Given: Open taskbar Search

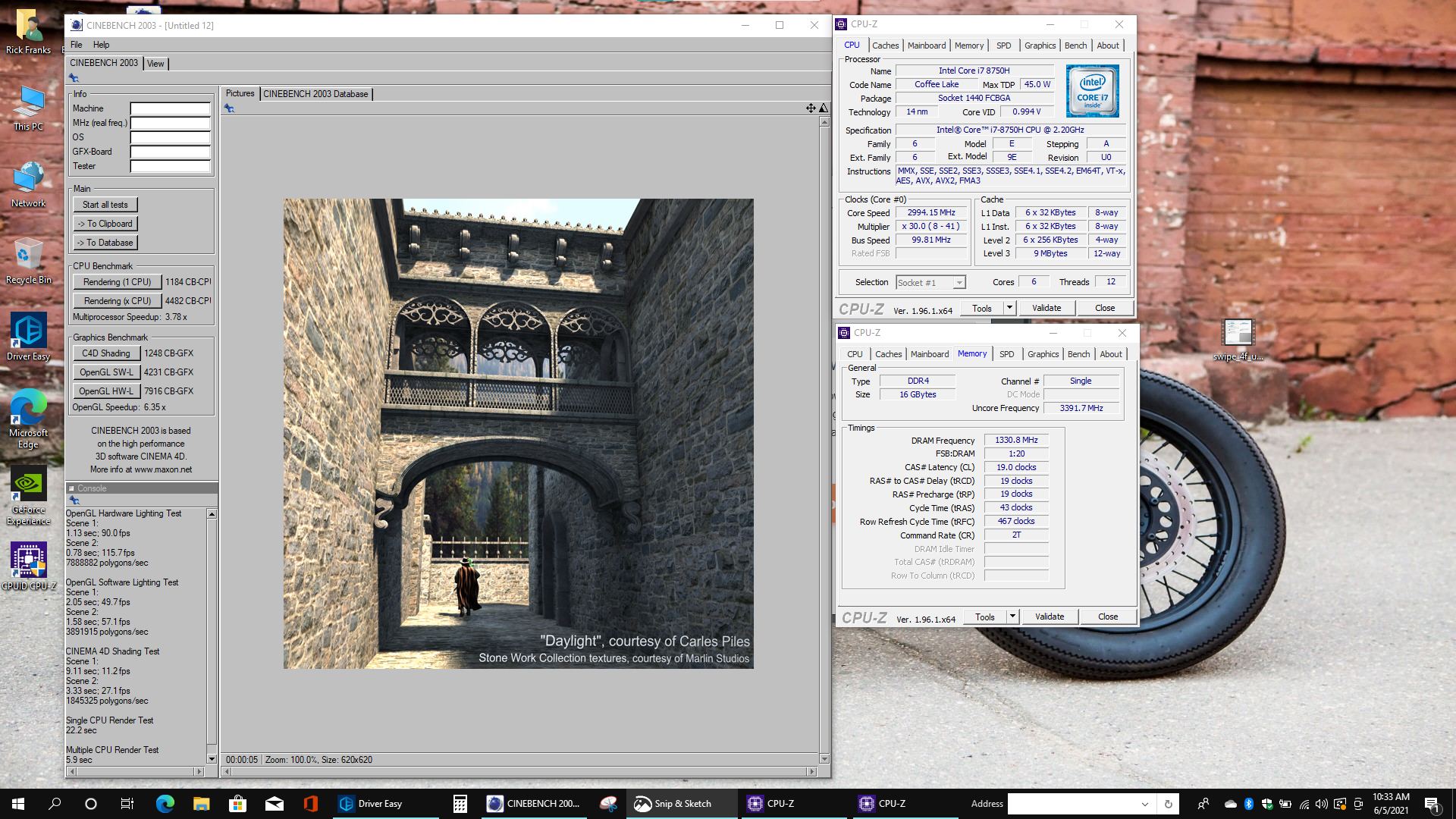Looking at the screenshot, I should coord(55,804).
